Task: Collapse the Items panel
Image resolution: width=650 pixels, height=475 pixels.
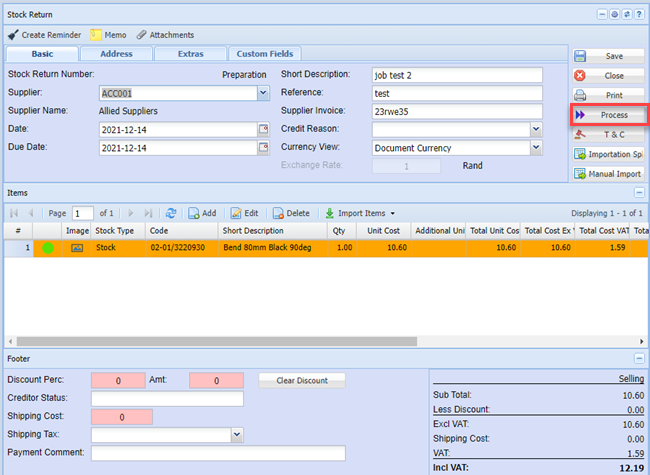Action: [639, 191]
